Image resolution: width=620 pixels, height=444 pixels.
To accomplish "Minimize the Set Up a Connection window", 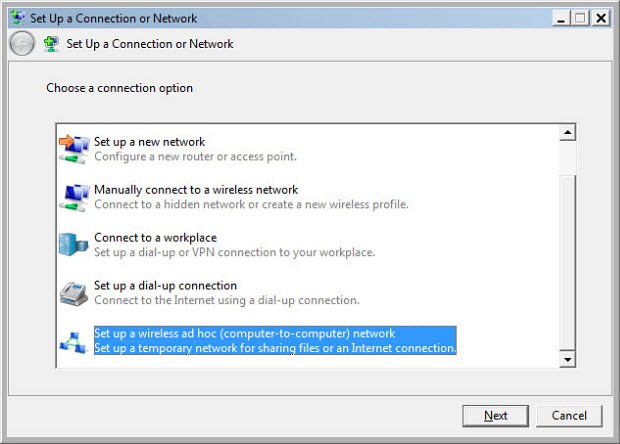I will 562,18.
